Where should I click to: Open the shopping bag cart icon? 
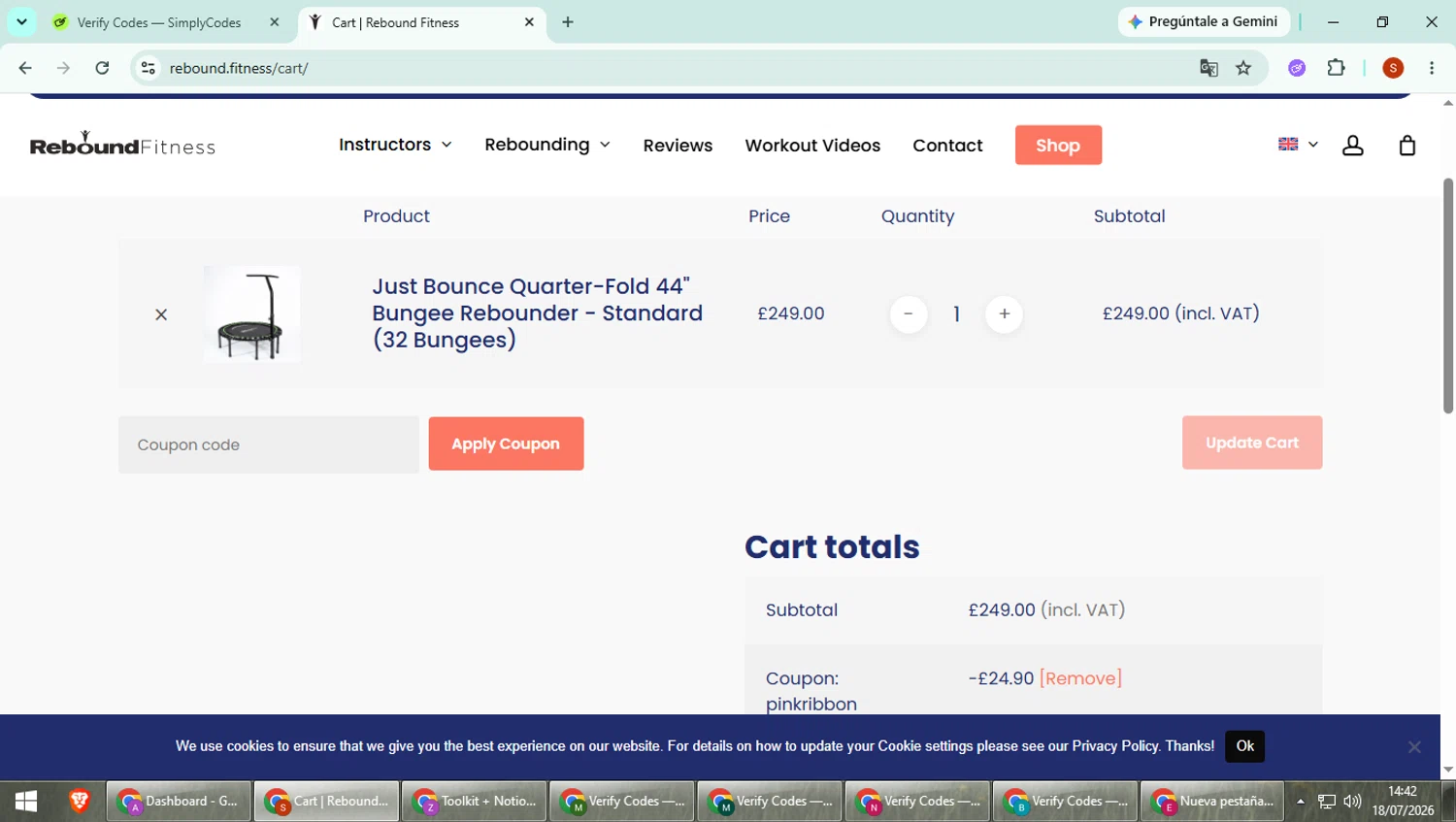pos(1406,146)
